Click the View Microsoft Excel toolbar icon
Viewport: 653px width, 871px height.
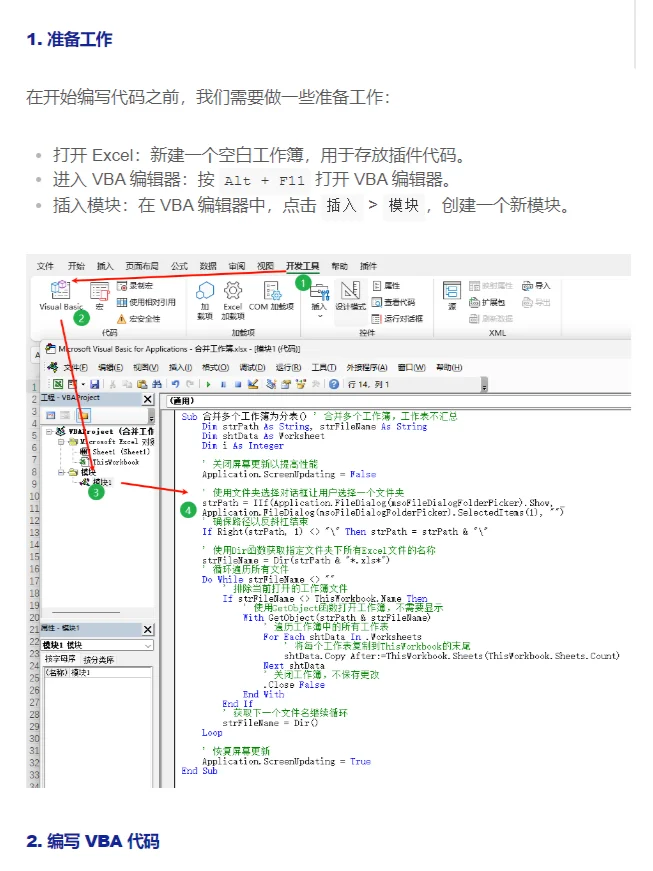[x=58, y=384]
